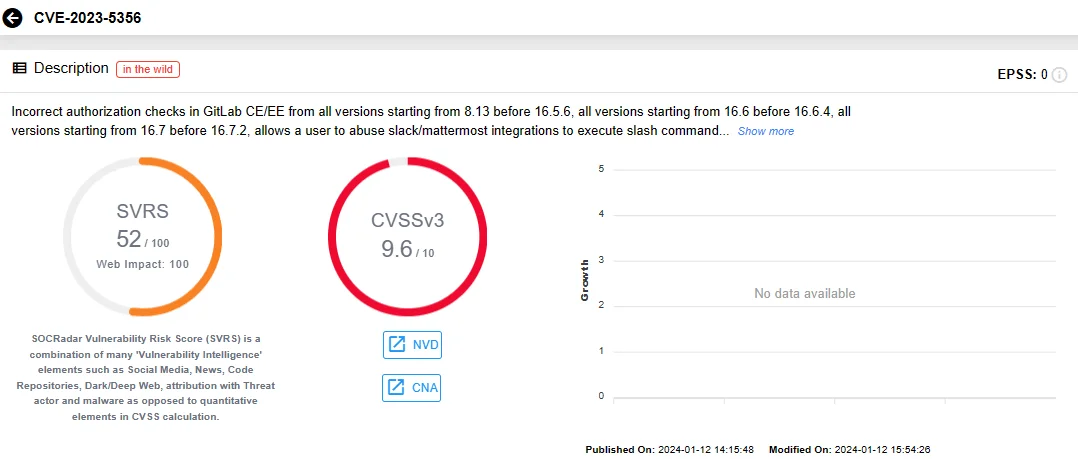Click the vulnerability description text
Screen dimensions: 1078x459
(x=432, y=121)
